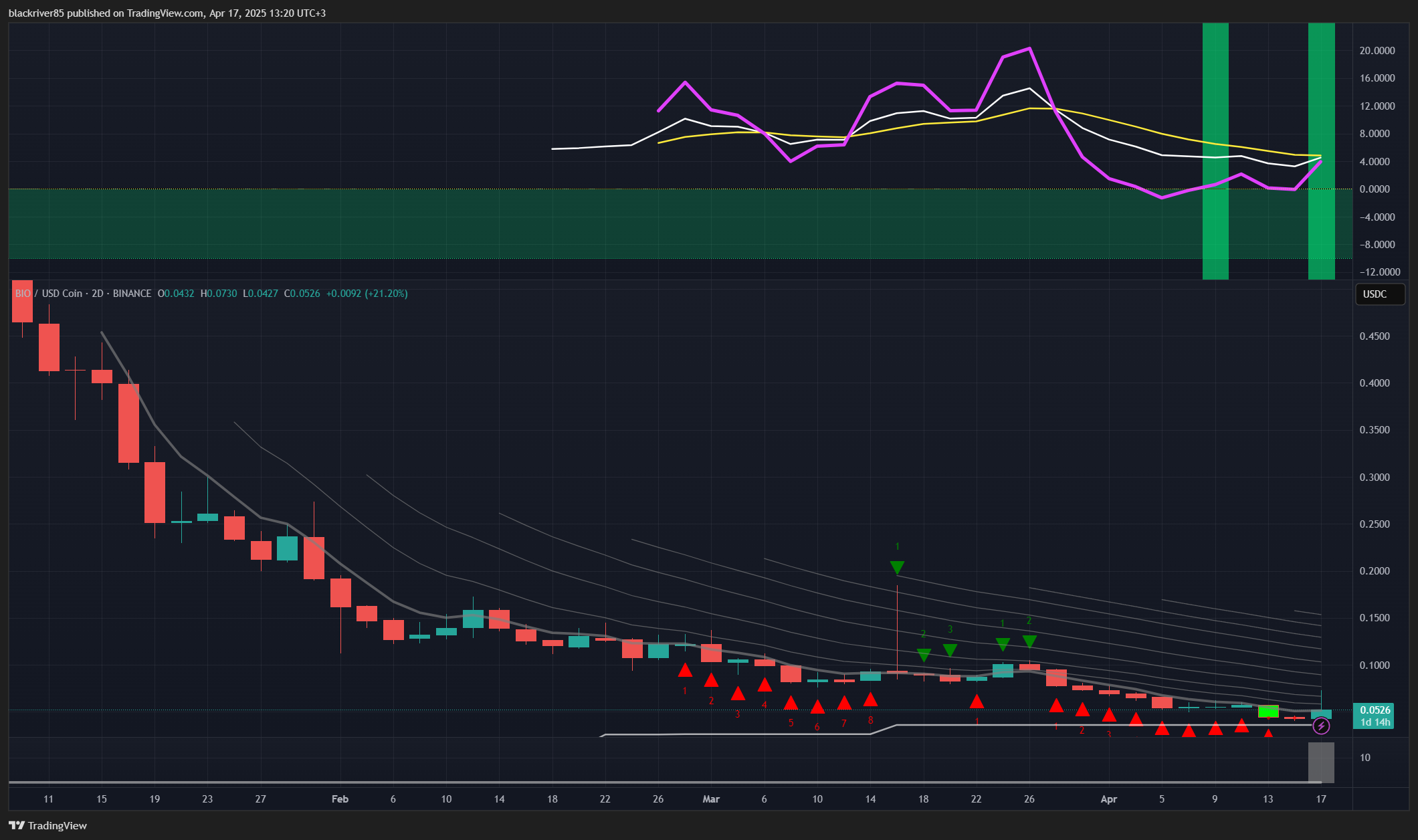
Task: Select the red triangle signal labeled 6
Action: coord(817,707)
